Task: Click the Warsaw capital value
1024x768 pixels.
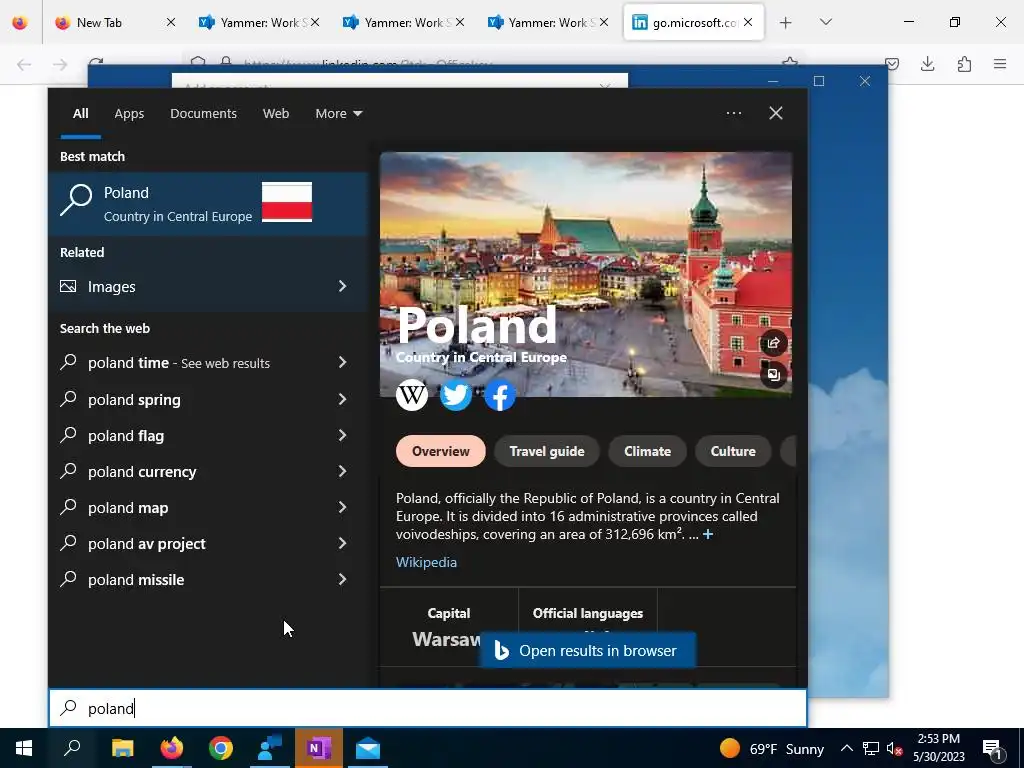Action: [x=447, y=639]
